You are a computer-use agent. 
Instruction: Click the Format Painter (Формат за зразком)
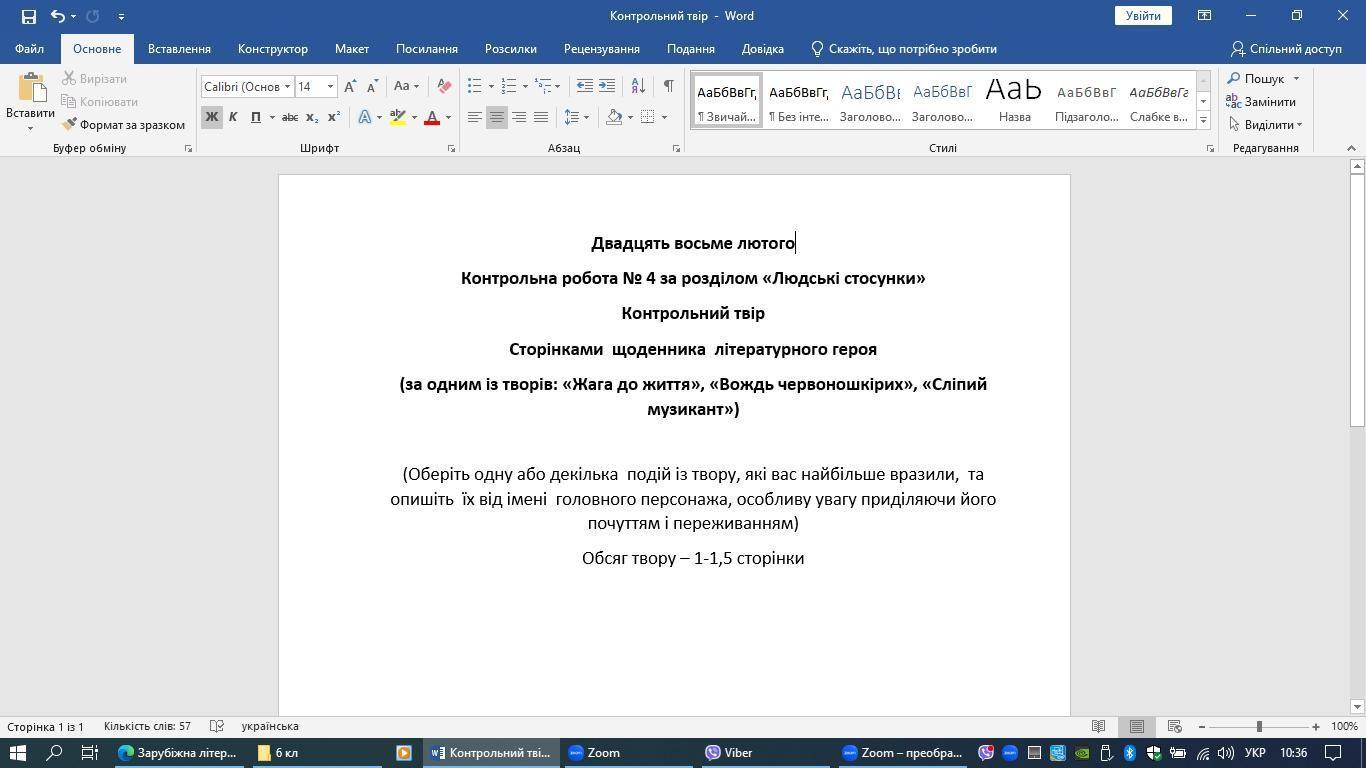pos(124,125)
